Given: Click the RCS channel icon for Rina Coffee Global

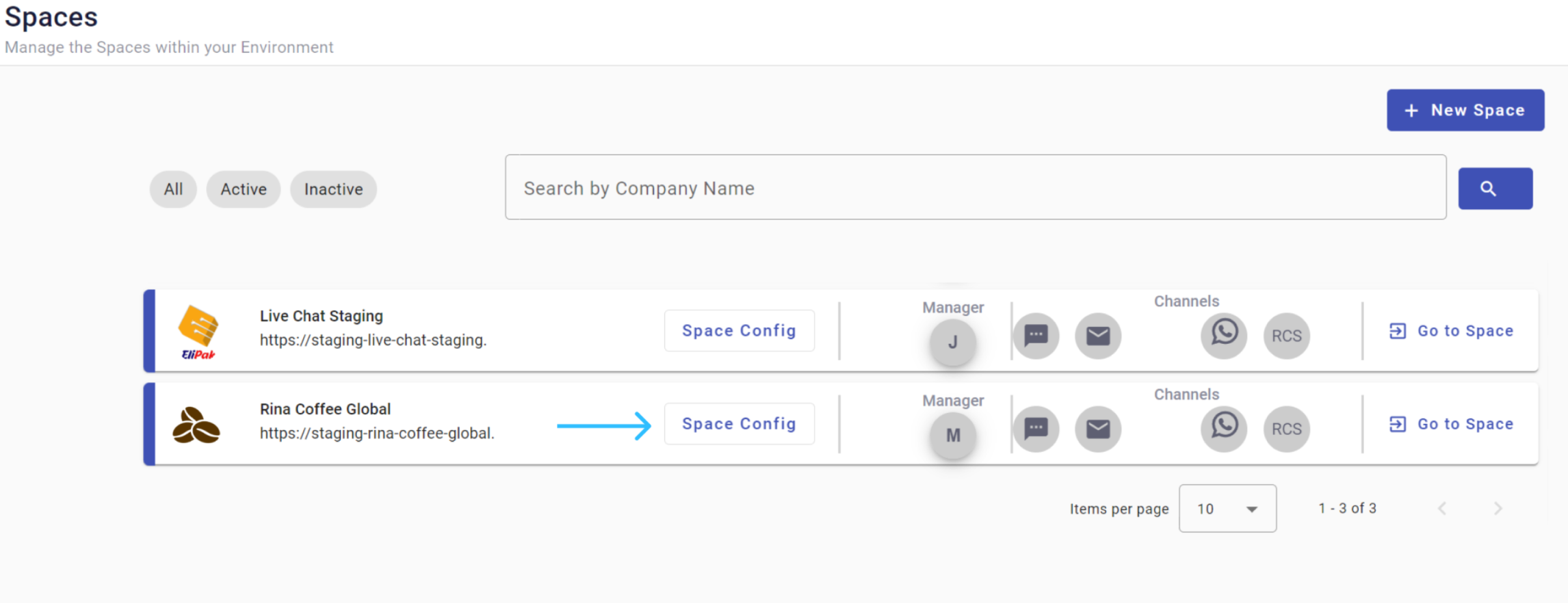Looking at the screenshot, I should tap(1286, 429).
